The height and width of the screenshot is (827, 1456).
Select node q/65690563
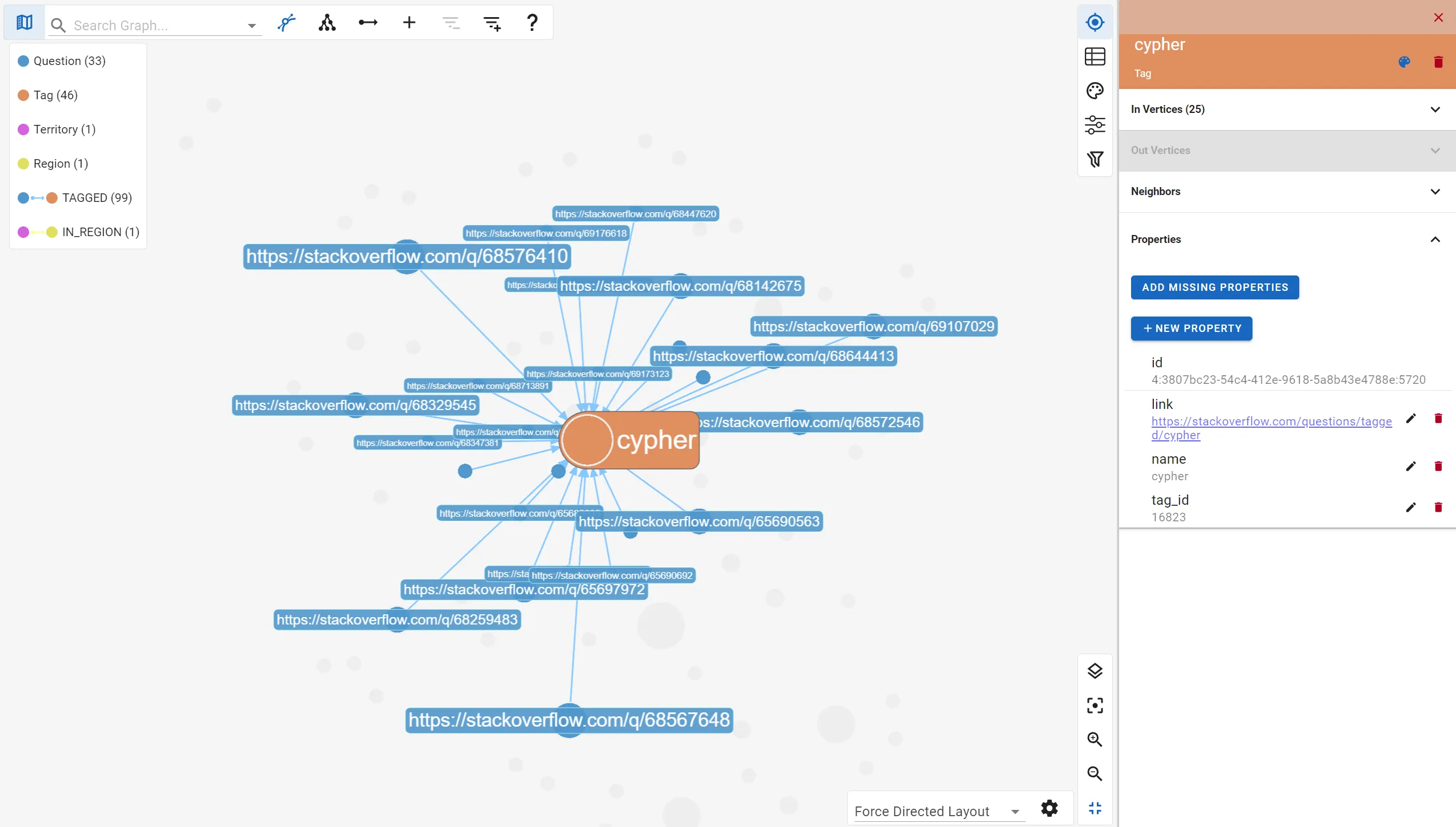point(699,521)
